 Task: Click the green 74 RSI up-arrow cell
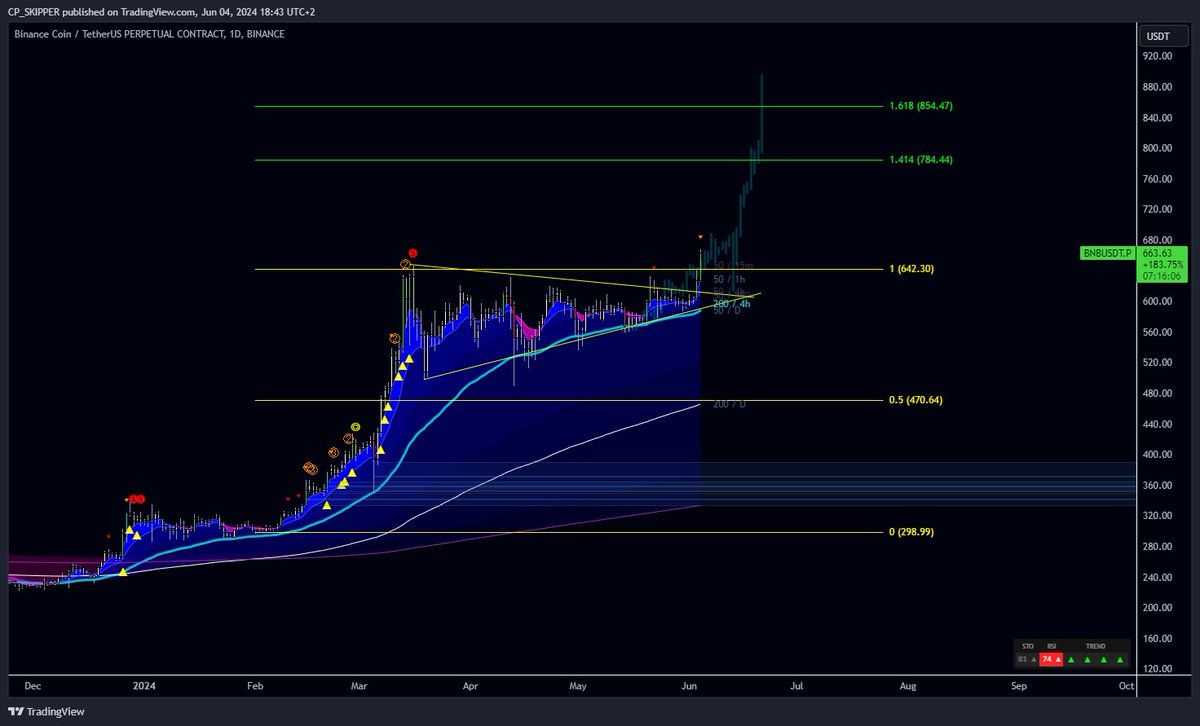point(1050,660)
